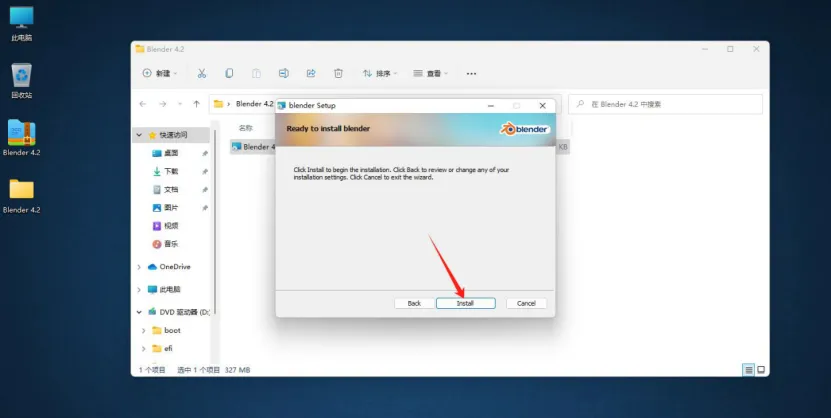Collapse the 快速访问 section in sidebar
This screenshot has width=831, height=418.
tap(139, 135)
